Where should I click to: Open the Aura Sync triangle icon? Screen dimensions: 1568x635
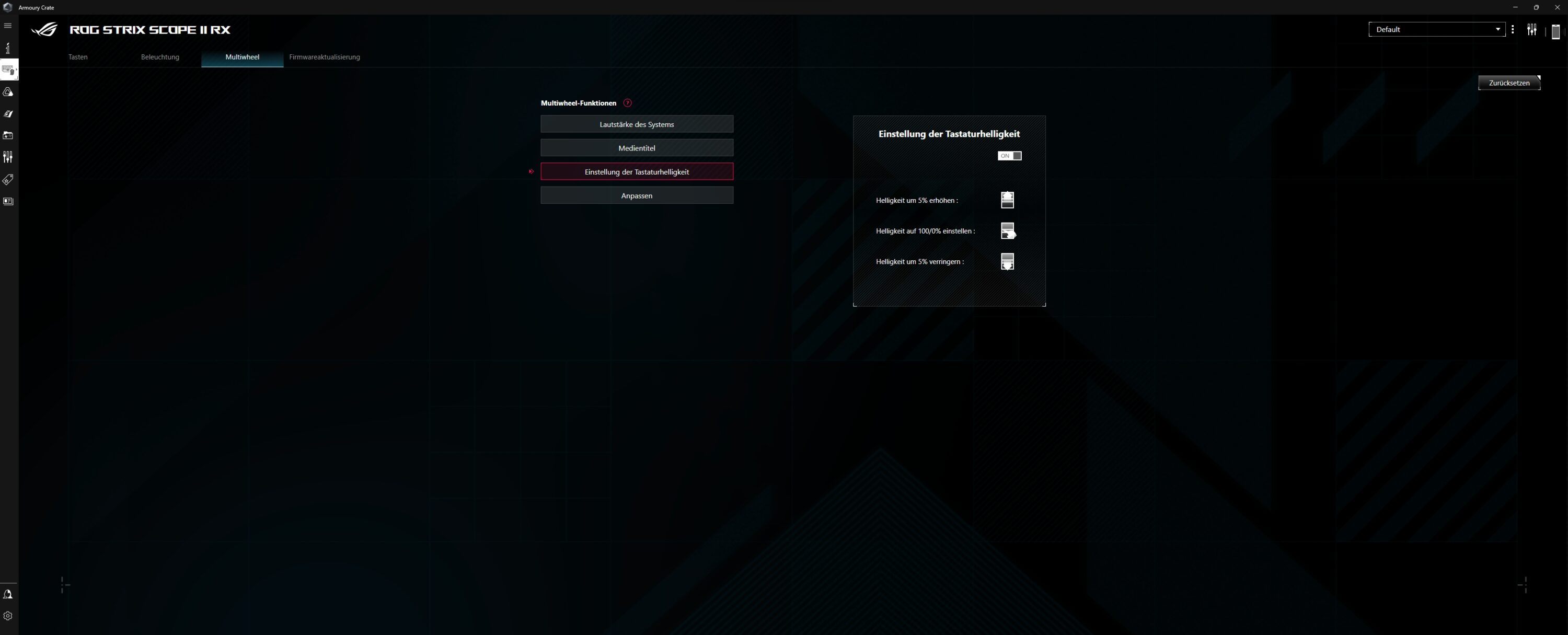click(x=8, y=92)
